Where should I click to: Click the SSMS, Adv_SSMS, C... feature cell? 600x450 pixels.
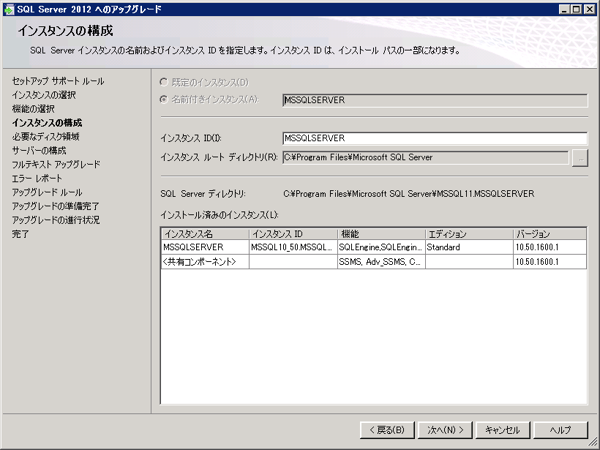pyautogui.click(x=381, y=262)
